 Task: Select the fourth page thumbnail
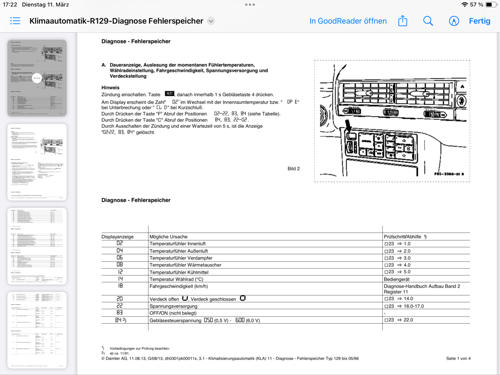(37, 330)
